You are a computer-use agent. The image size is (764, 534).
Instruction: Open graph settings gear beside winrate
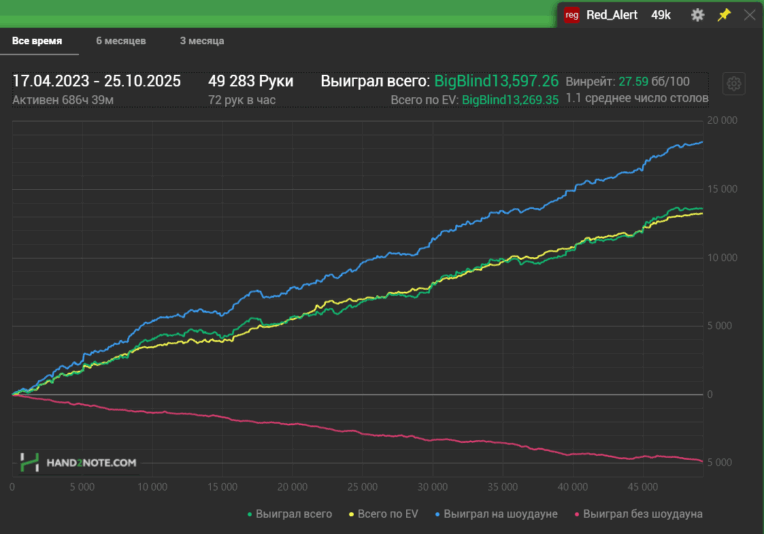pyautogui.click(x=734, y=84)
